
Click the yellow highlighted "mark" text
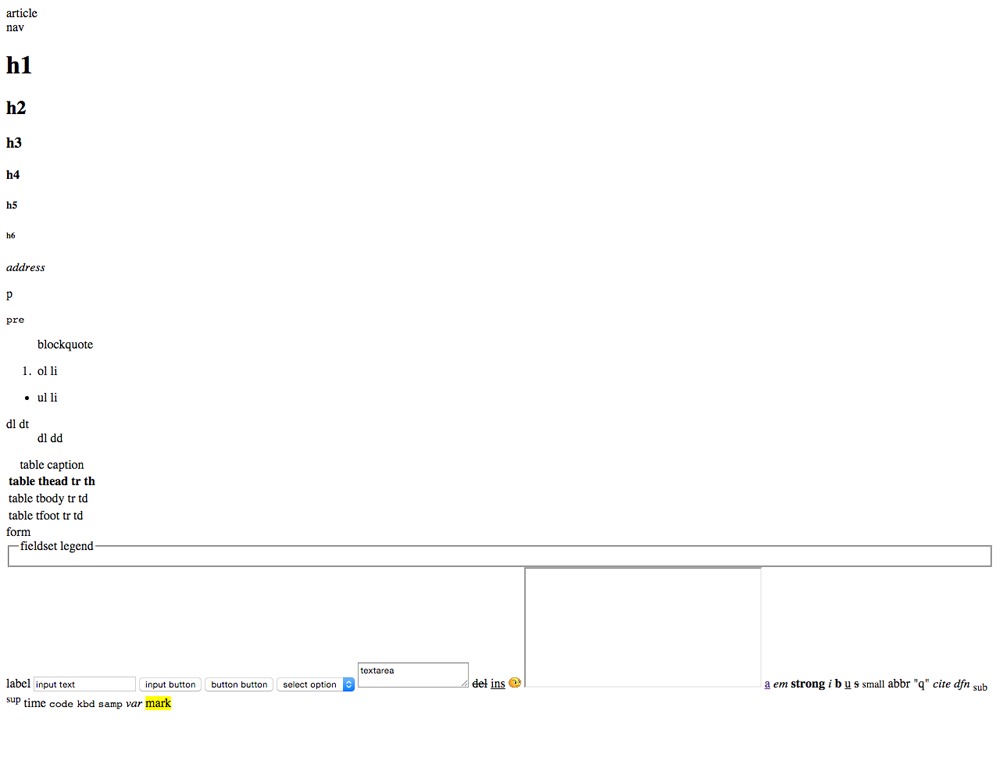(158, 703)
